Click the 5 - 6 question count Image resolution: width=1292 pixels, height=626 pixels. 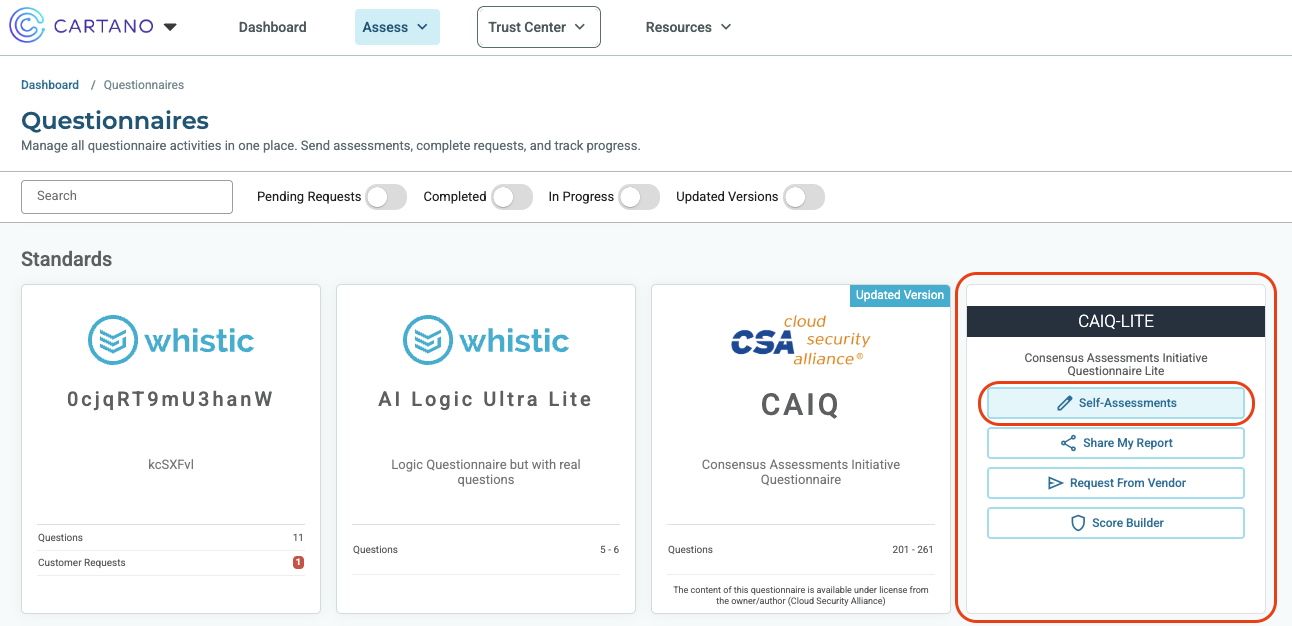(608, 550)
